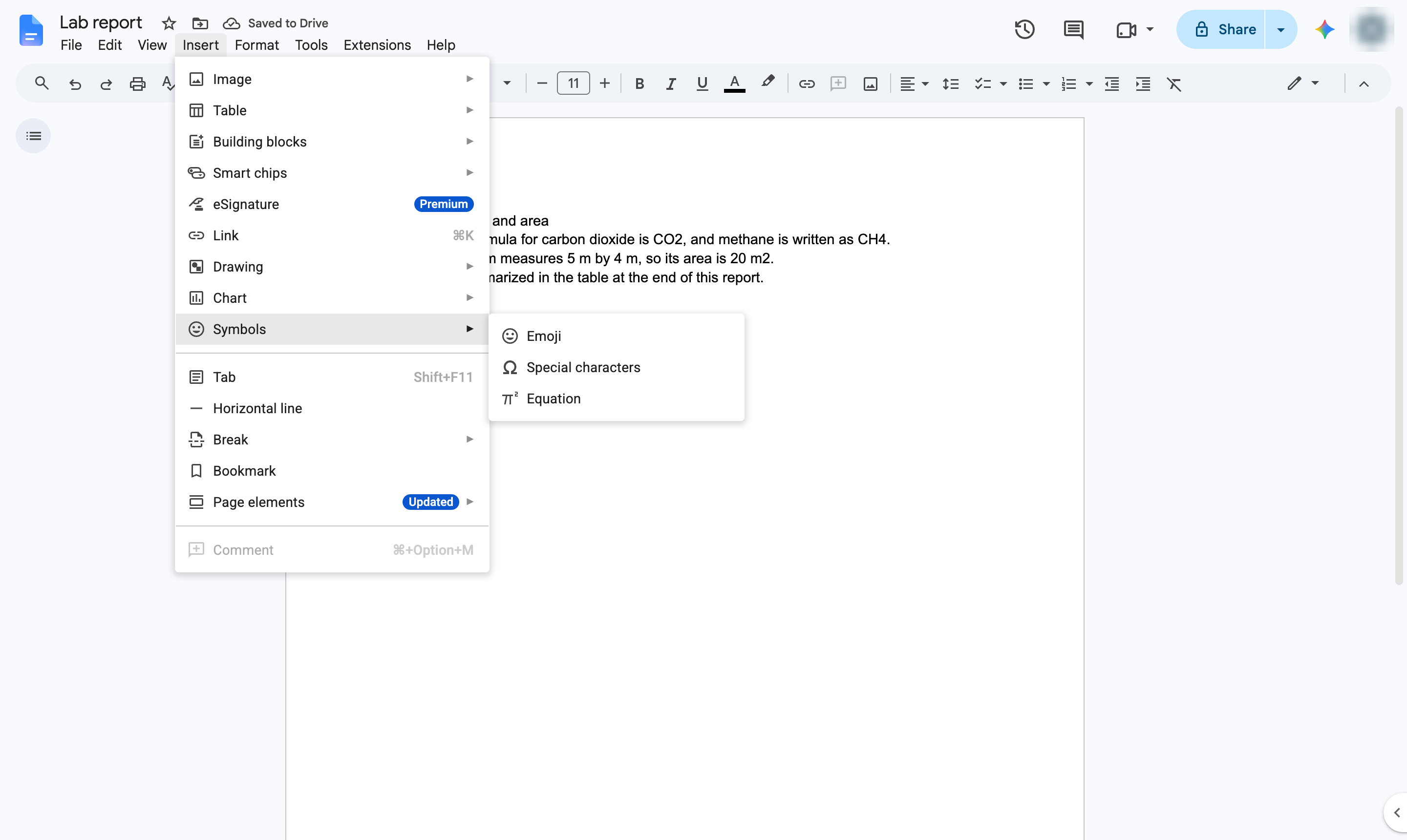Open the comments history icon
This screenshot has width=1407, height=840.
[1073, 29]
